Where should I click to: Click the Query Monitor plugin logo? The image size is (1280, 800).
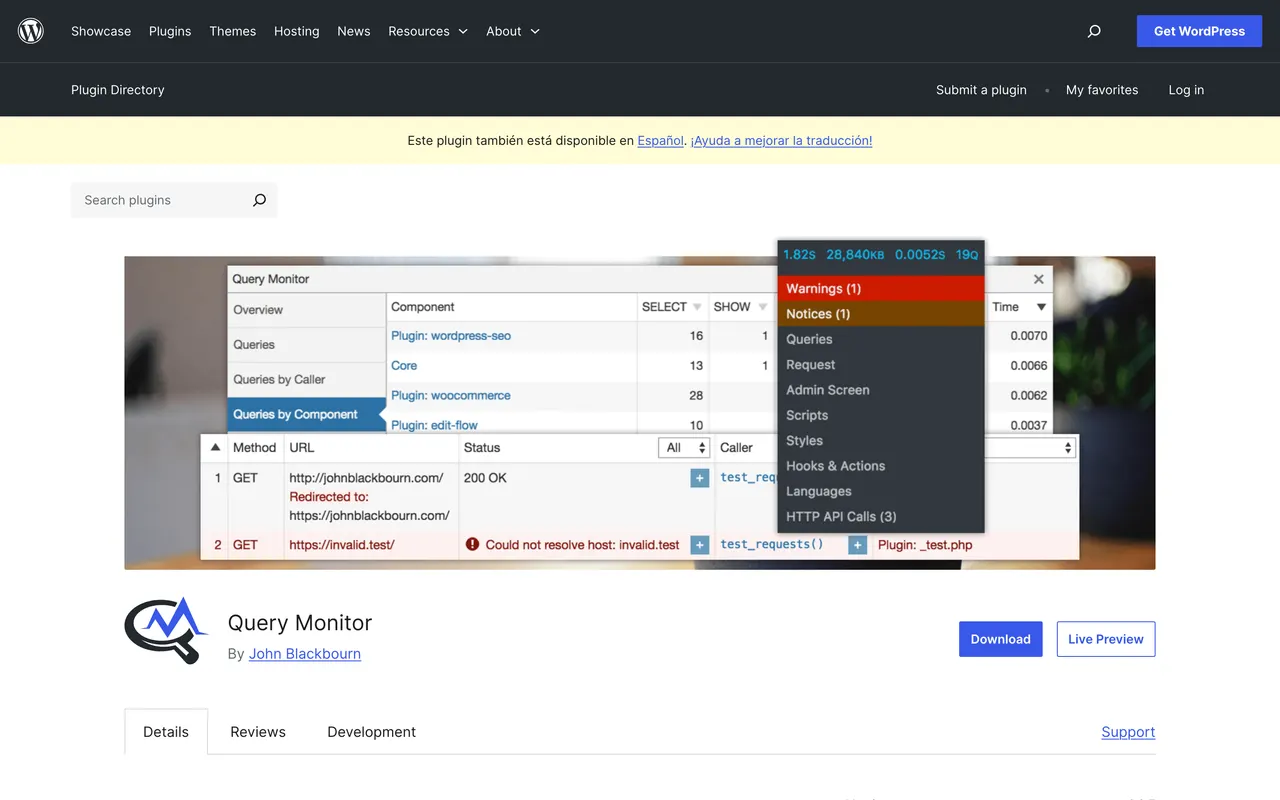[166, 631]
